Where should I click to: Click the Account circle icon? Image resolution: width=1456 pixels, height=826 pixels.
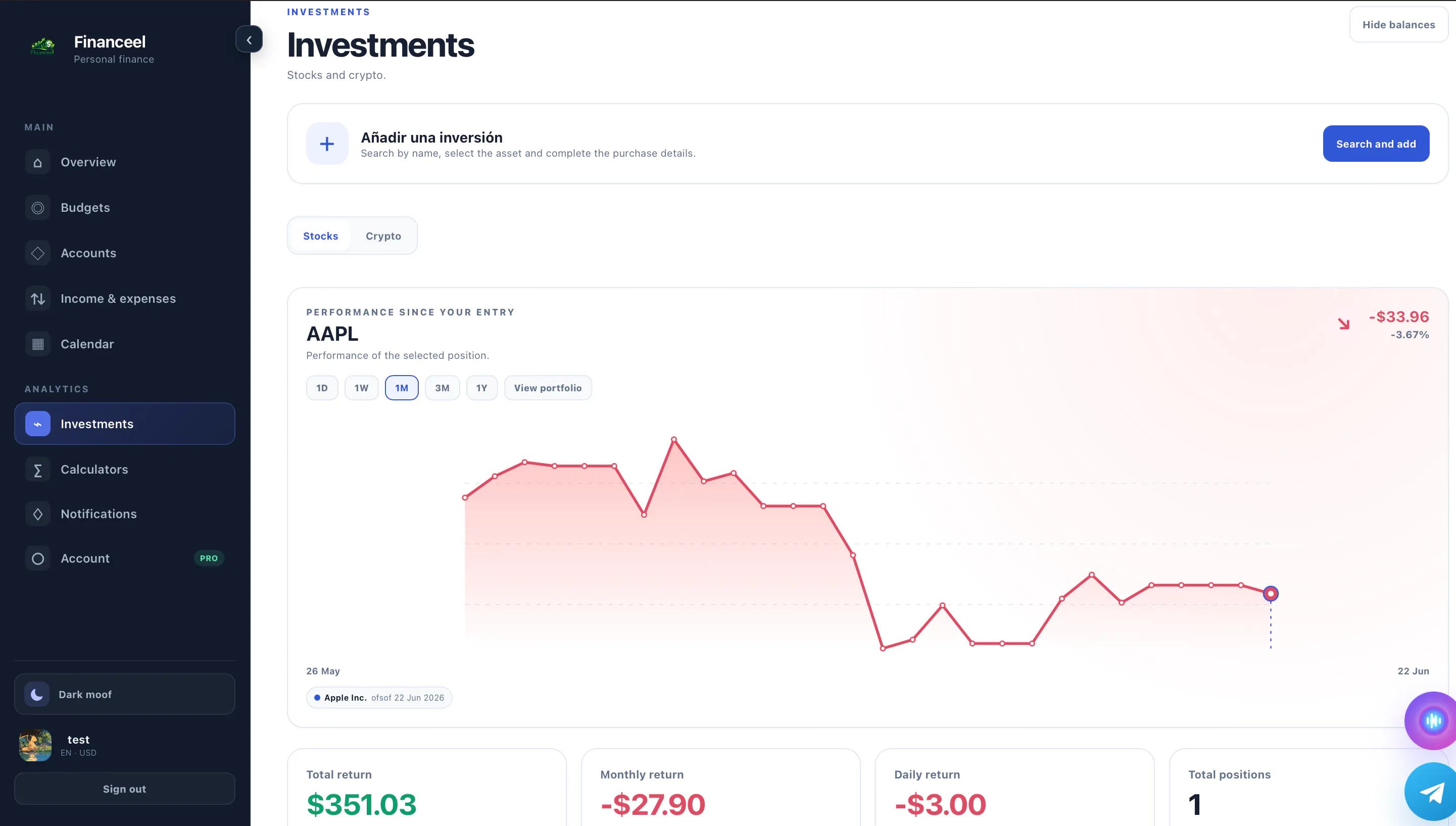(x=37, y=559)
